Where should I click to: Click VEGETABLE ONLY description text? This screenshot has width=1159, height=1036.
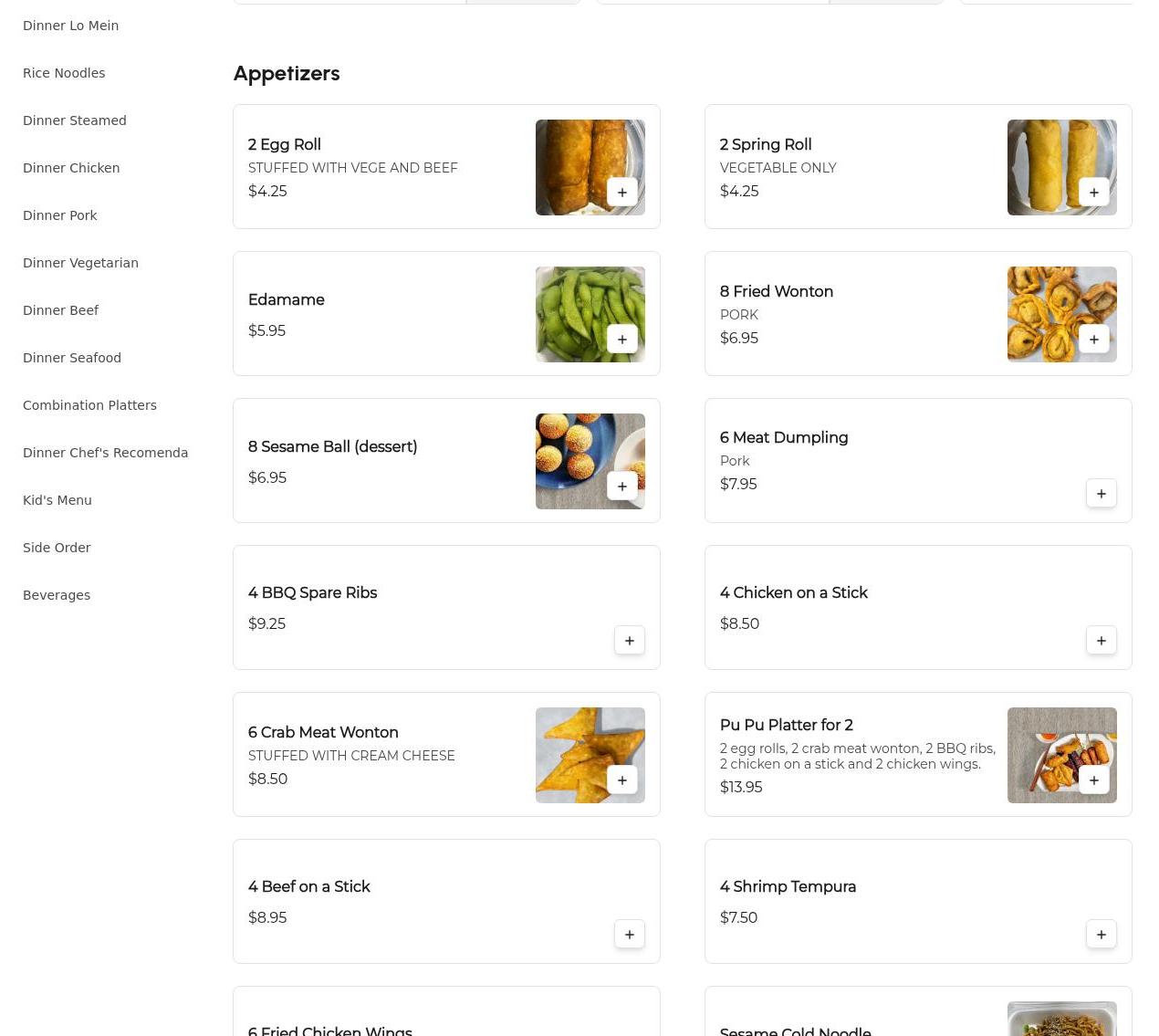(778, 168)
